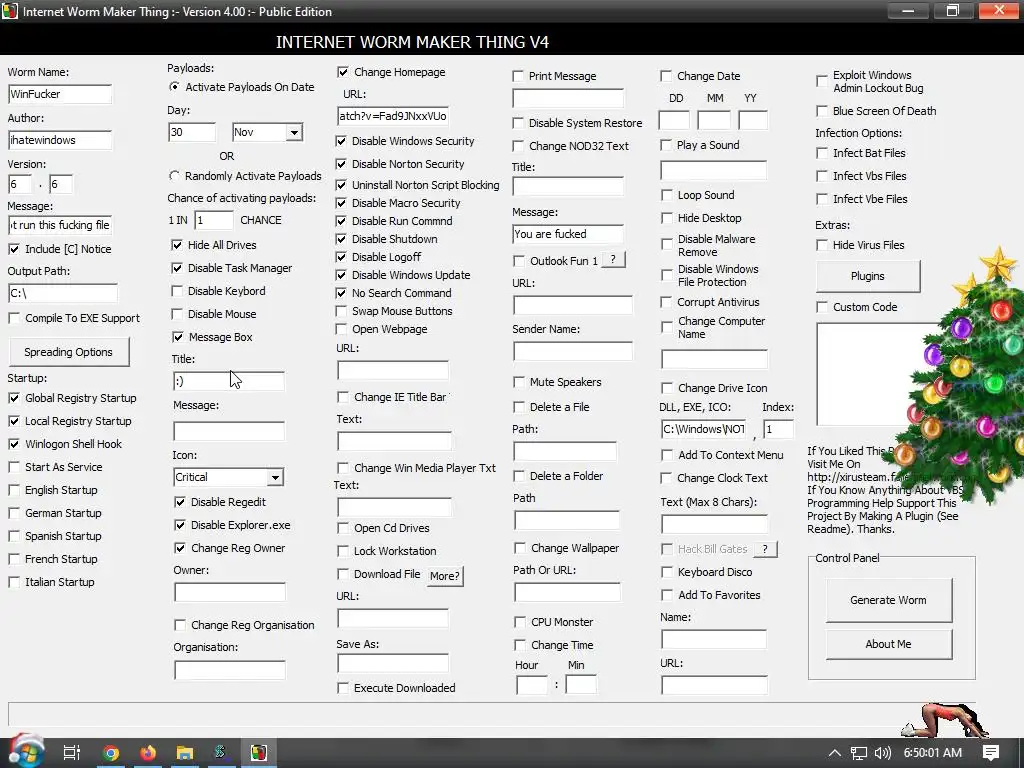Image resolution: width=1024 pixels, height=768 pixels.
Task: Open File Explorer from the taskbar
Action: tap(185, 753)
